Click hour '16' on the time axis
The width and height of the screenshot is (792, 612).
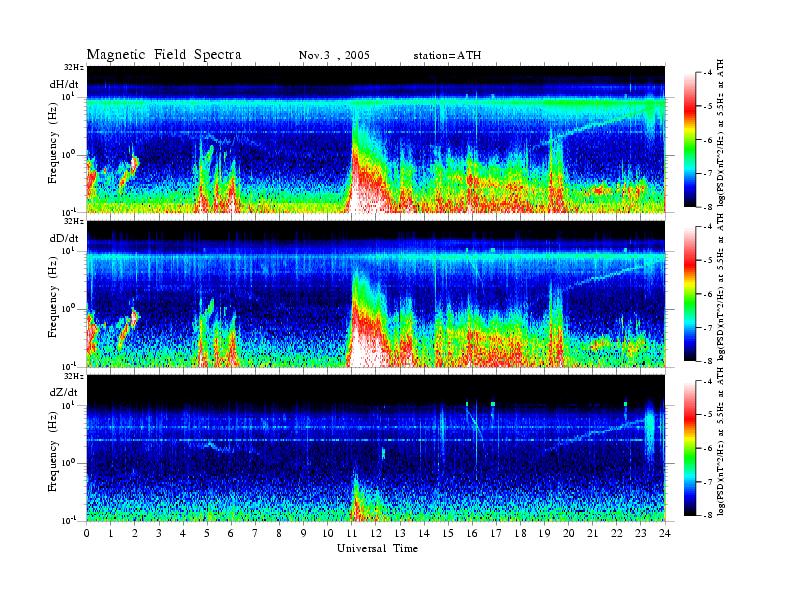[x=472, y=534]
